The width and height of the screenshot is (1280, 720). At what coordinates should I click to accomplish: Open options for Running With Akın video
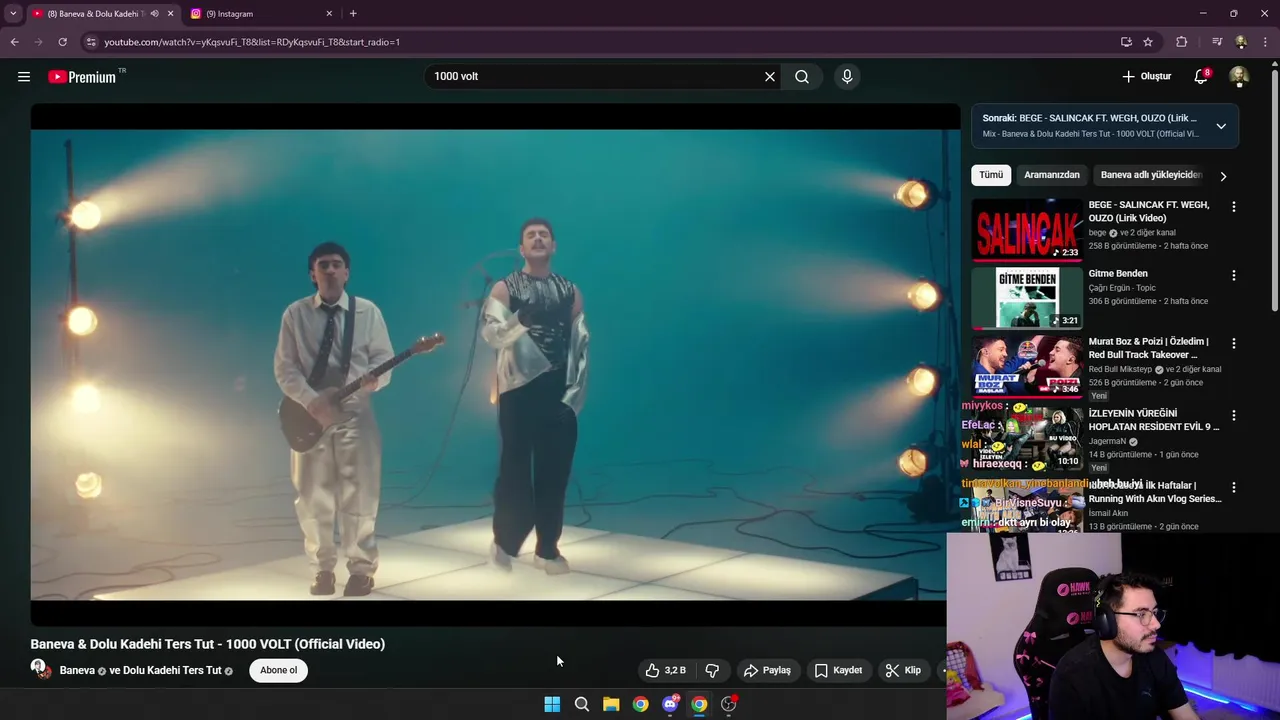[x=1233, y=487]
